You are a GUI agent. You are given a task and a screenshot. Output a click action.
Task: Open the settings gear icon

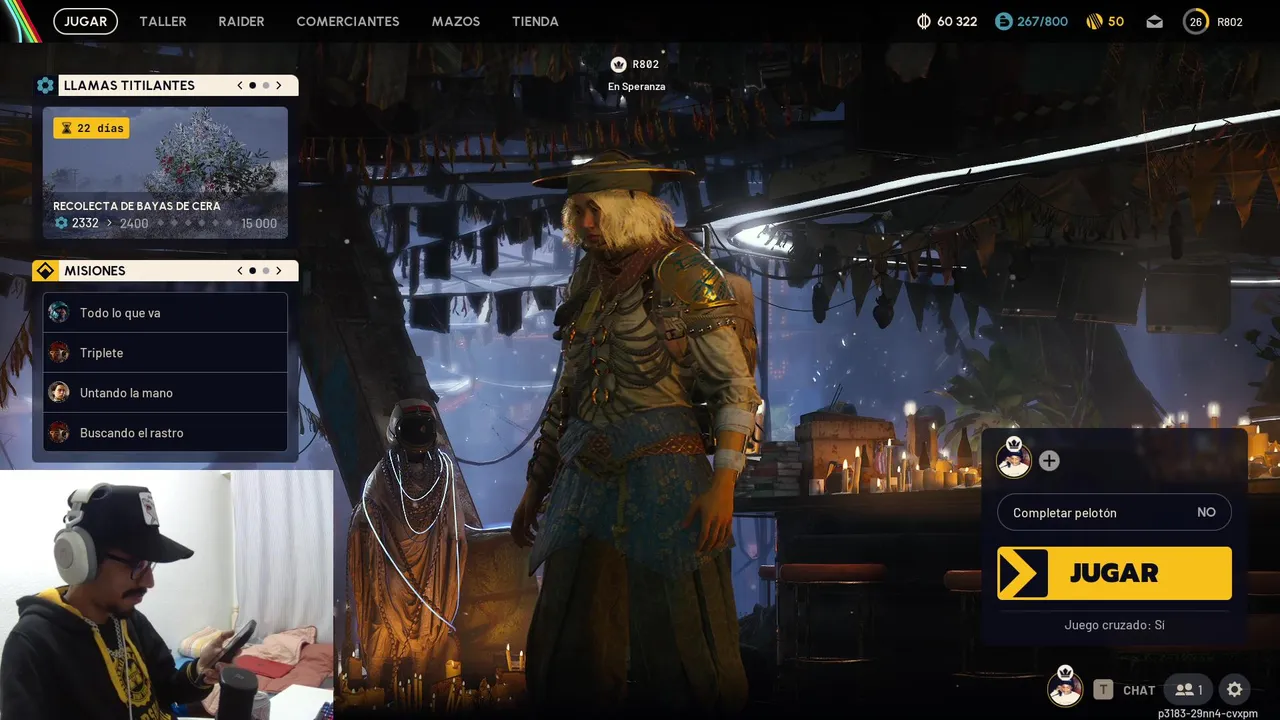(x=1235, y=689)
